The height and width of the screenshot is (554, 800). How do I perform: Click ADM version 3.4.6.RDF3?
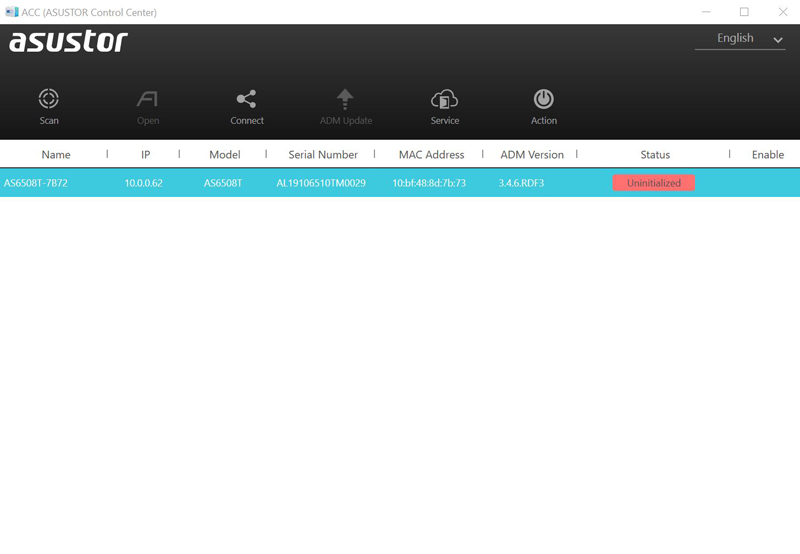click(x=521, y=183)
